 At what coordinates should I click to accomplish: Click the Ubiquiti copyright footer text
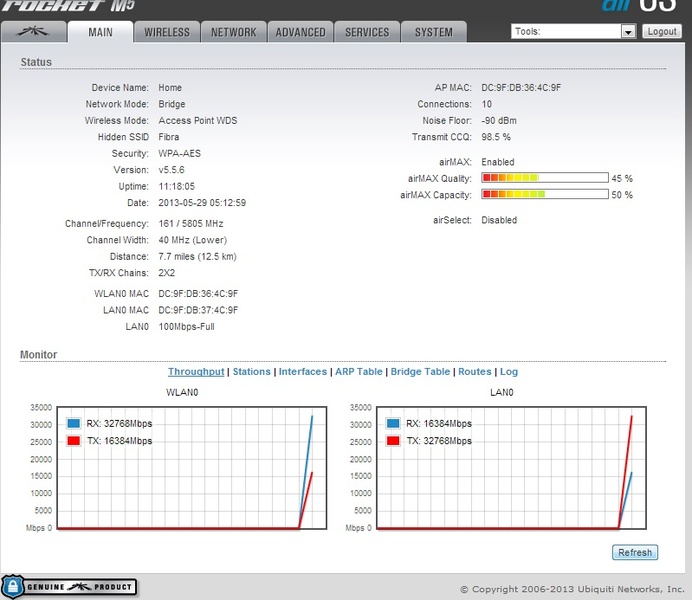coord(572,589)
